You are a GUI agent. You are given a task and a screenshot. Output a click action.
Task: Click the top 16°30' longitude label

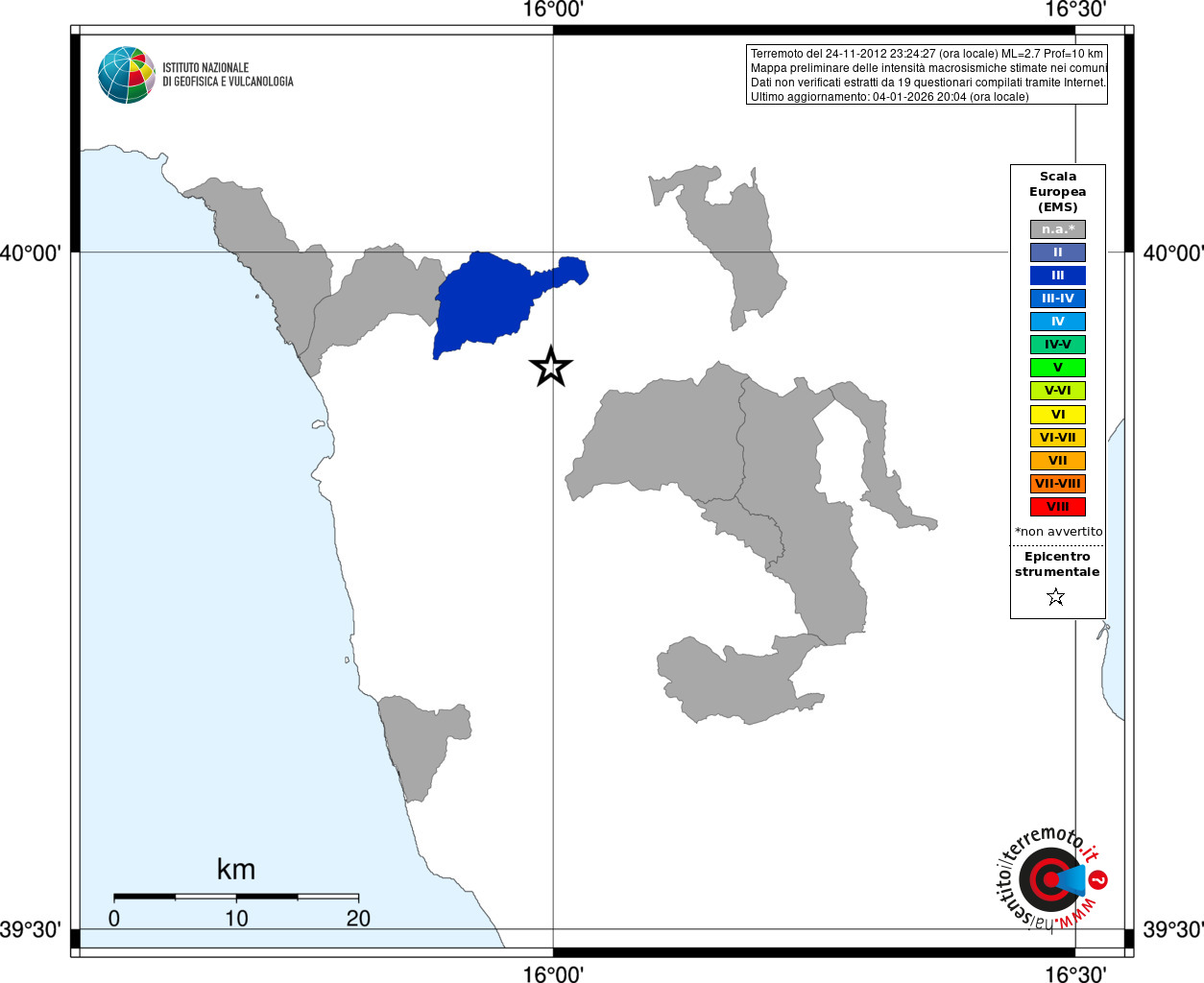[x=1075, y=11]
